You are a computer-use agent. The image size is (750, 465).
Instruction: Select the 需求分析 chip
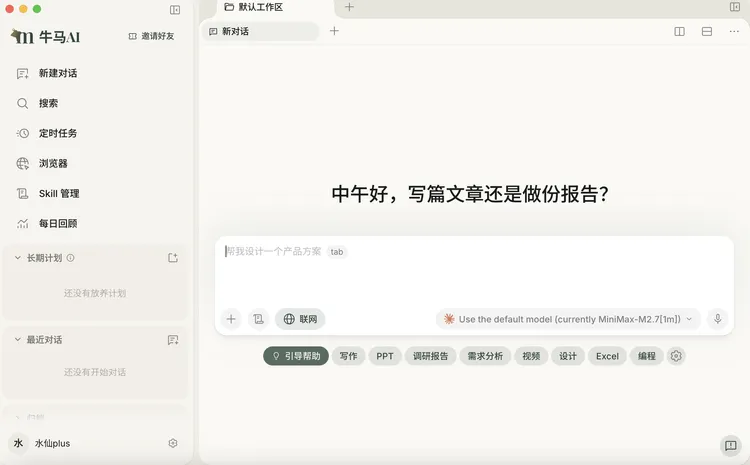tap(485, 356)
